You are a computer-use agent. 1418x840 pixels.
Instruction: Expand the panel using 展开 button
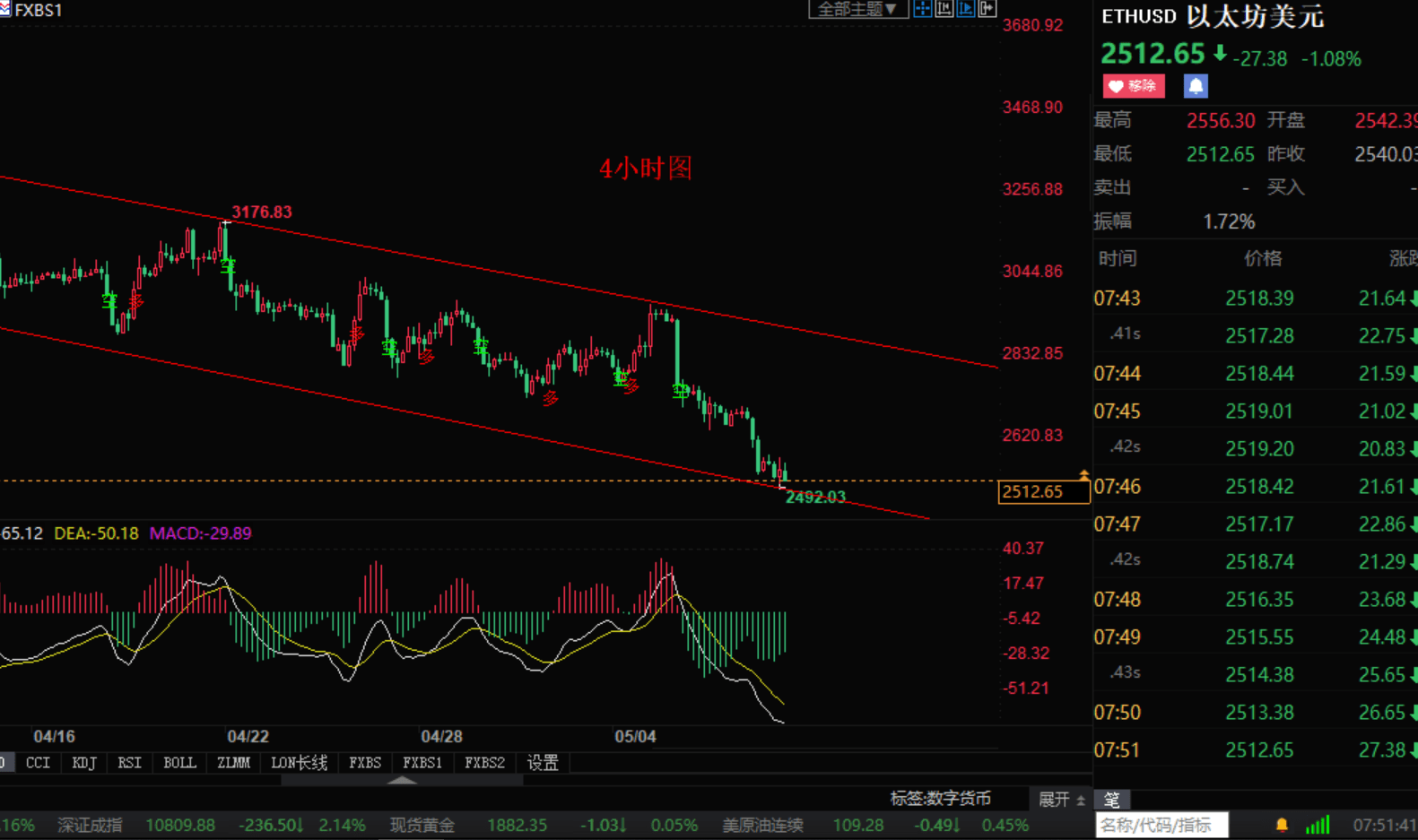1061,800
